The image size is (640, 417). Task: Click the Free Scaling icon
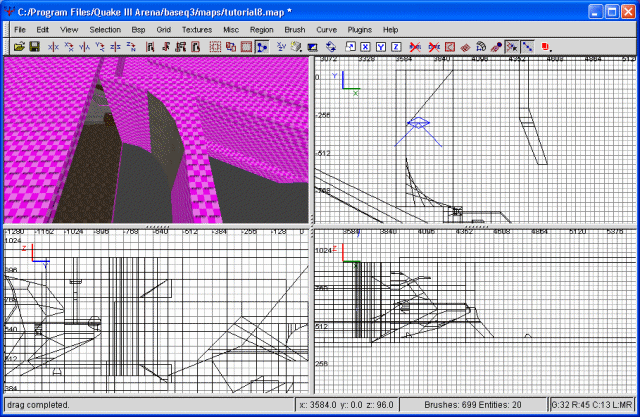coord(350,47)
